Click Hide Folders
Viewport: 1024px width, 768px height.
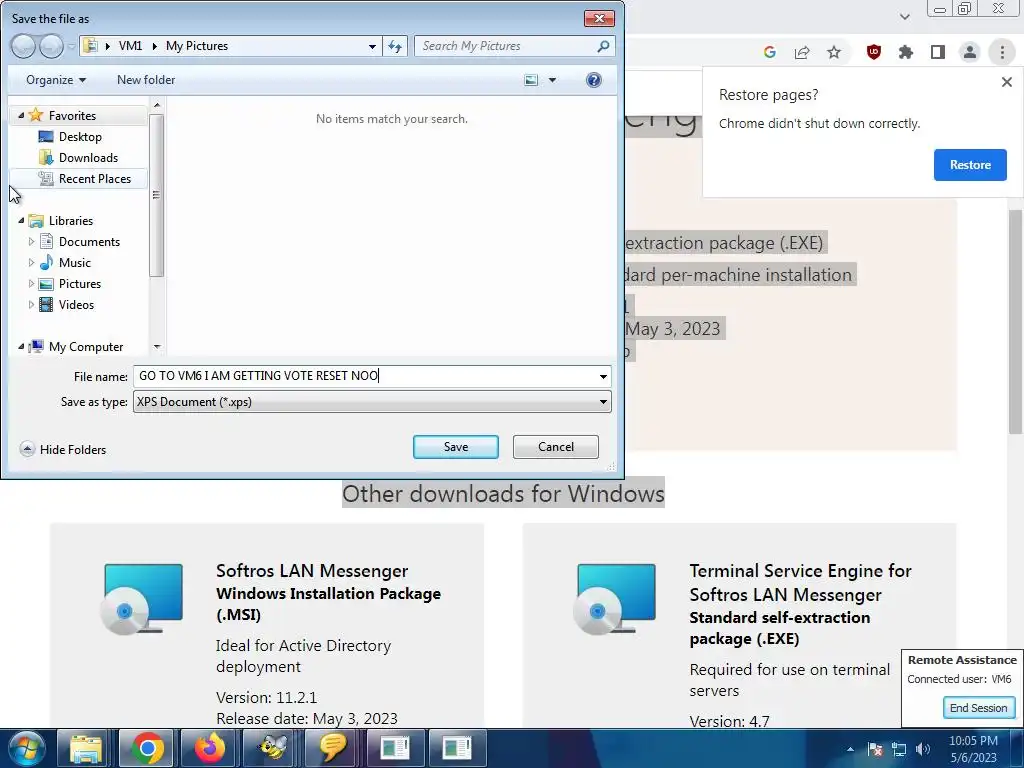click(x=63, y=449)
